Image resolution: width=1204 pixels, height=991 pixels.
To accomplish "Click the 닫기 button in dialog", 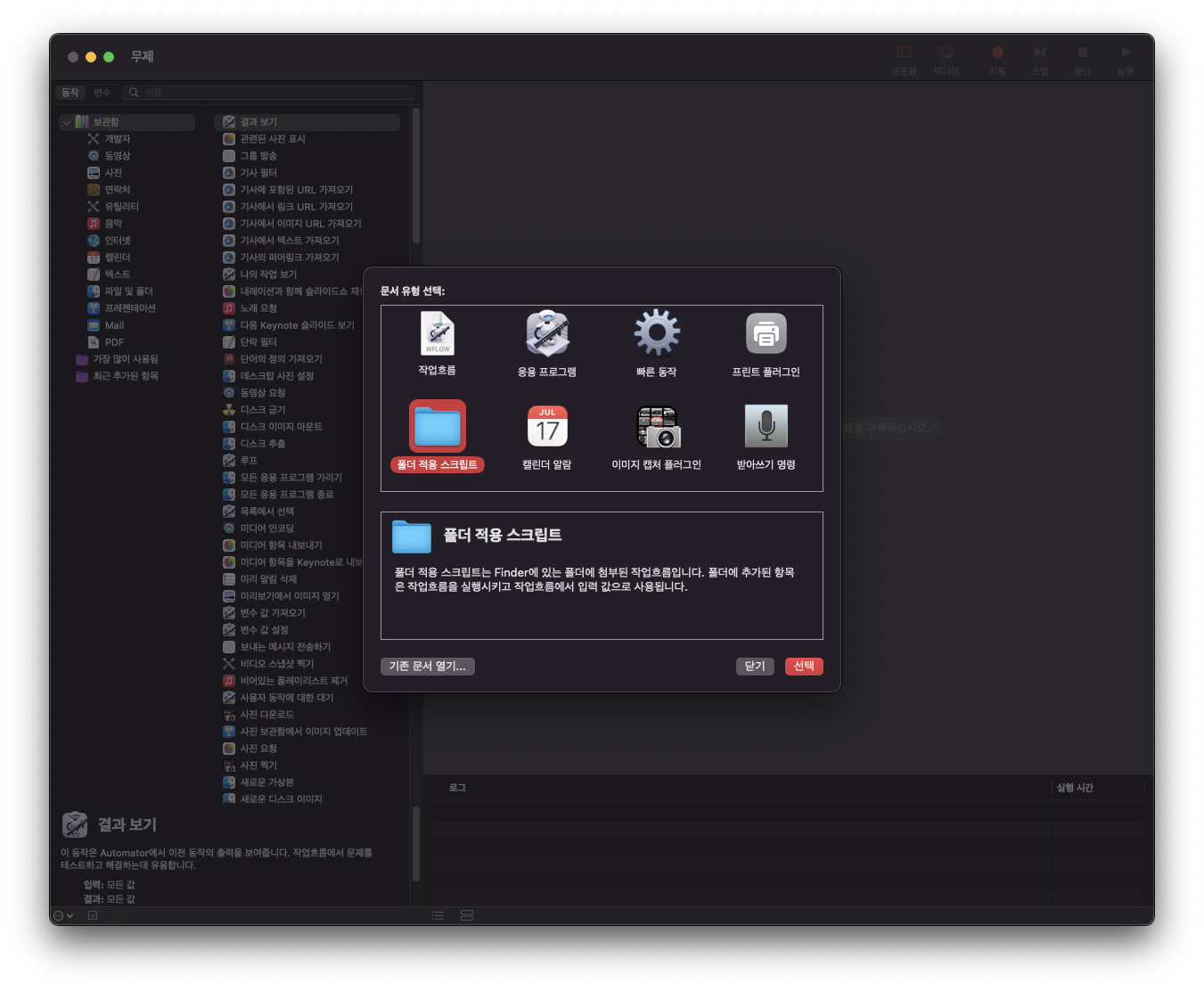I will pos(755,667).
